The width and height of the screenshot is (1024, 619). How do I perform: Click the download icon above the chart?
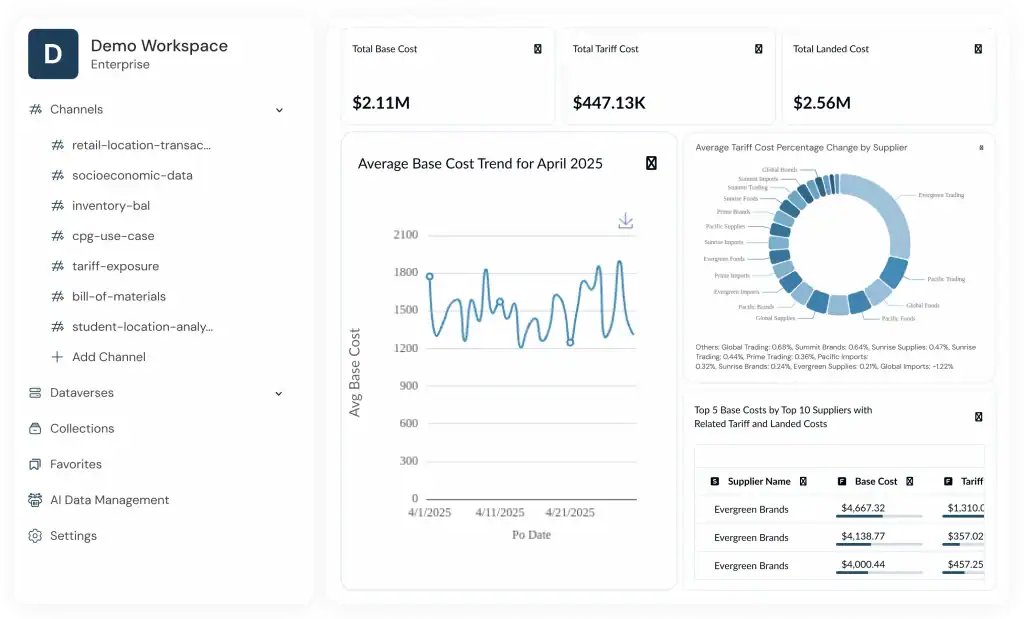[626, 221]
